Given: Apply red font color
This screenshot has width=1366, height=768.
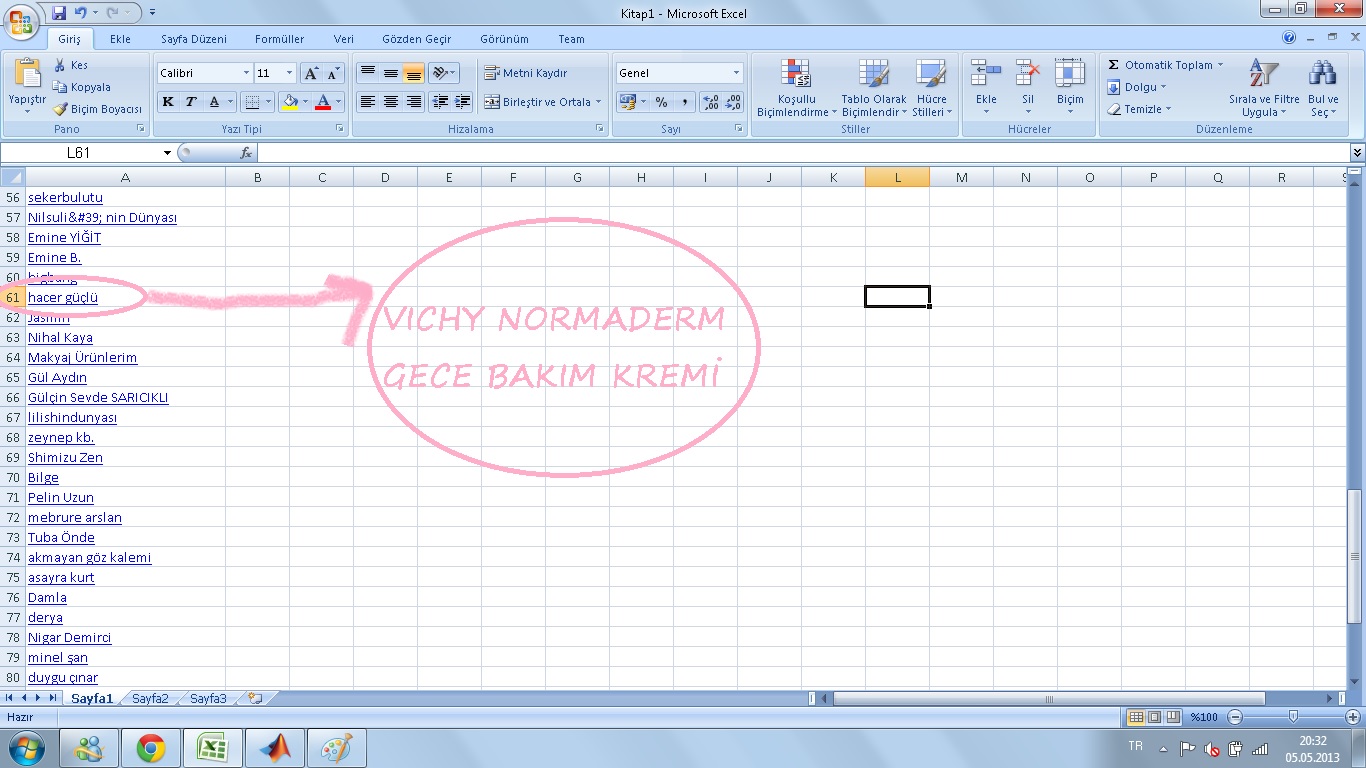Looking at the screenshot, I should tap(322, 102).
